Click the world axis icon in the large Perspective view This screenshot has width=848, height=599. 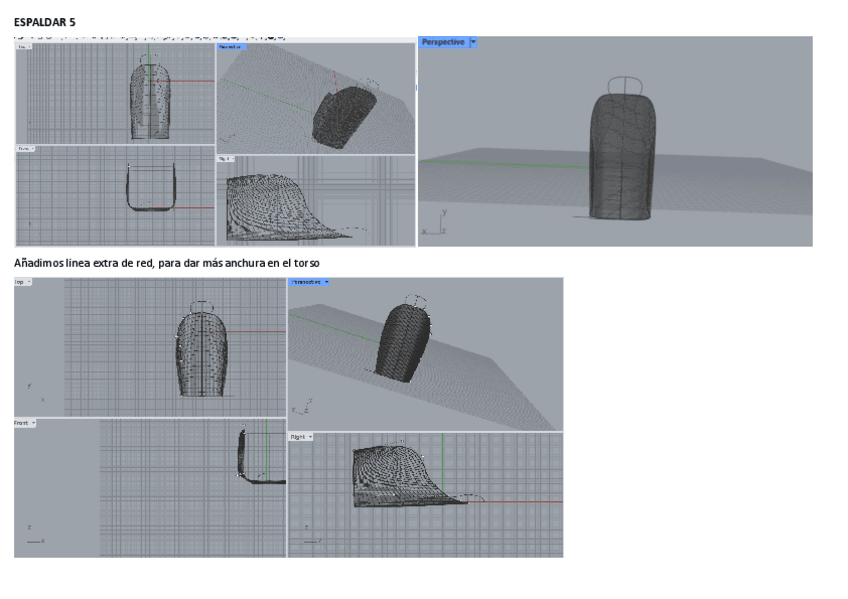[x=435, y=223]
